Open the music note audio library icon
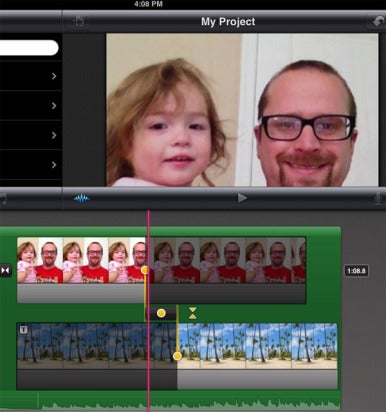The width and height of the screenshot is (386, 412). coord(3,199)
